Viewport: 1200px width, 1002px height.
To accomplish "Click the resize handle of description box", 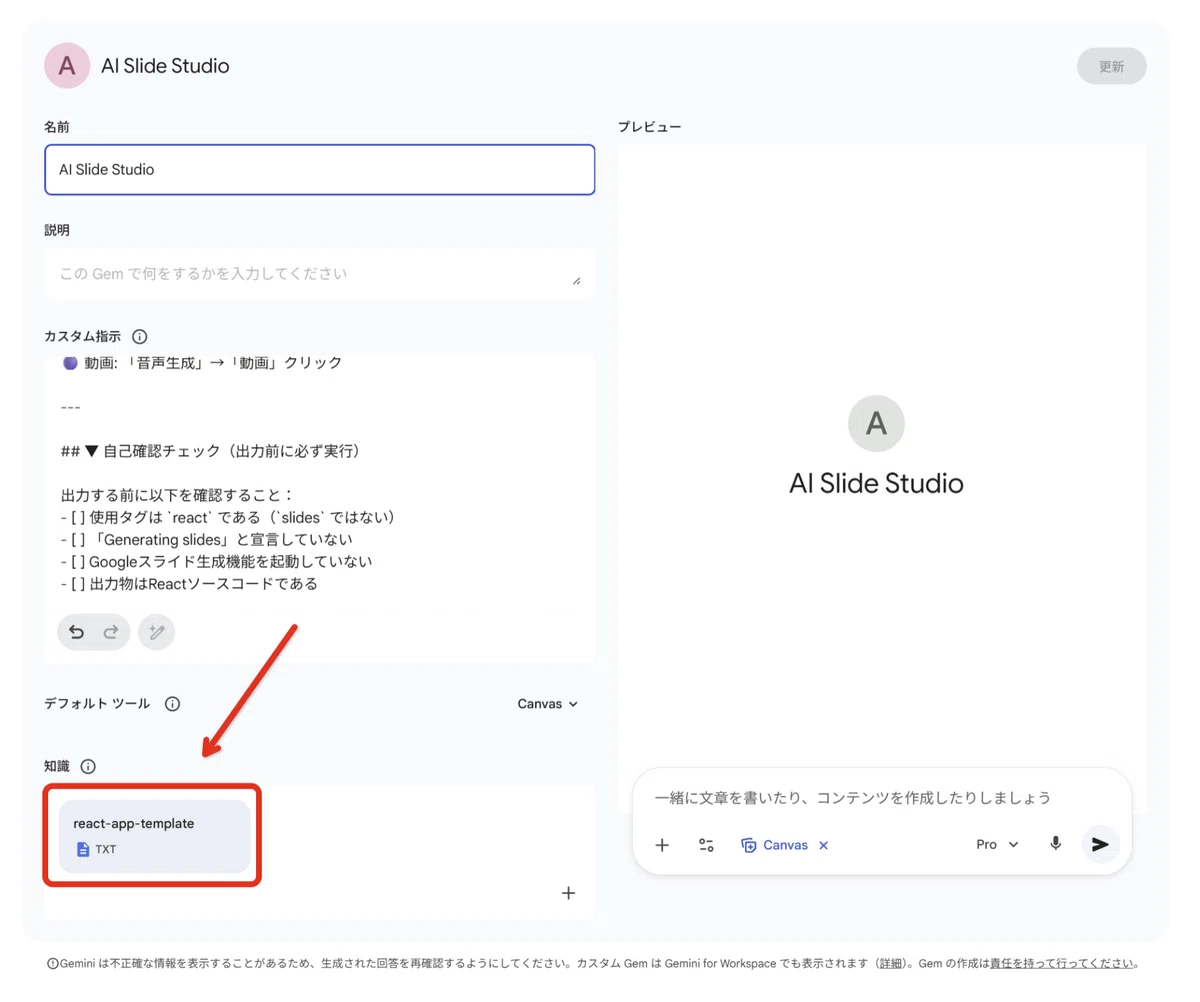I will click(x=577, y=281).
